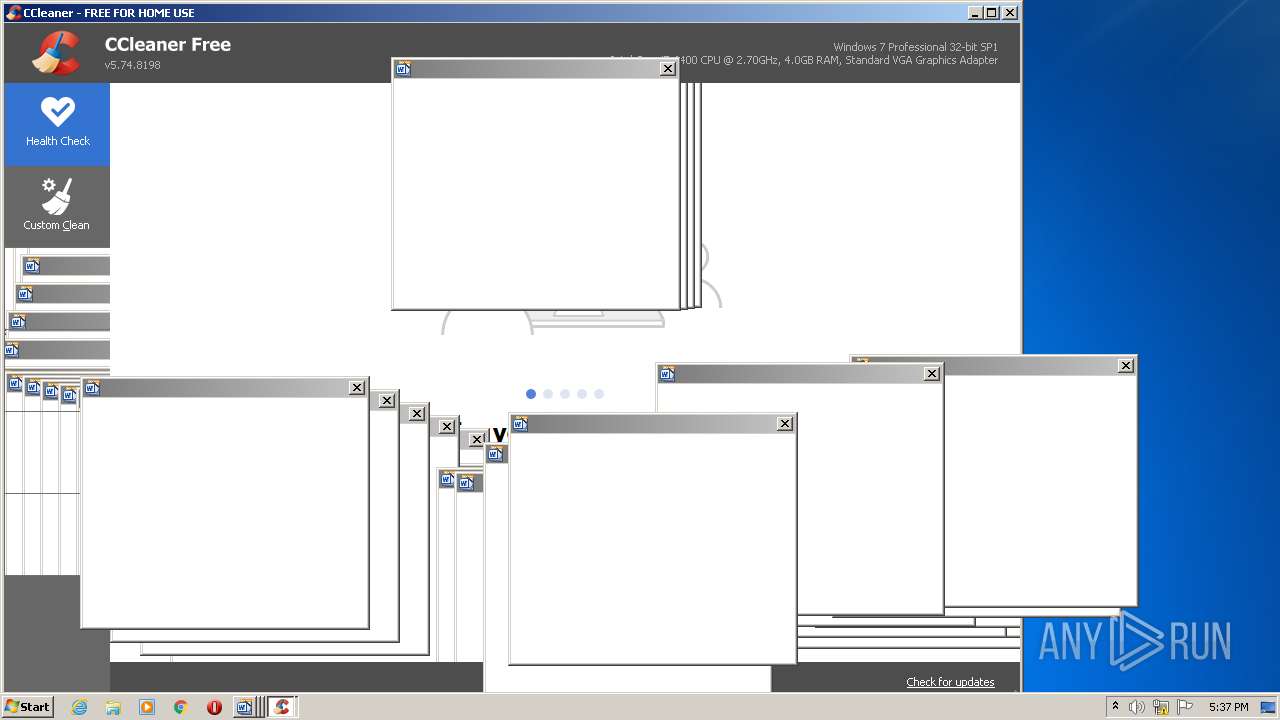Close the frontmost blank window at bottom center
Viewport: 1280px width, 720px height.
tap(785, 424)
